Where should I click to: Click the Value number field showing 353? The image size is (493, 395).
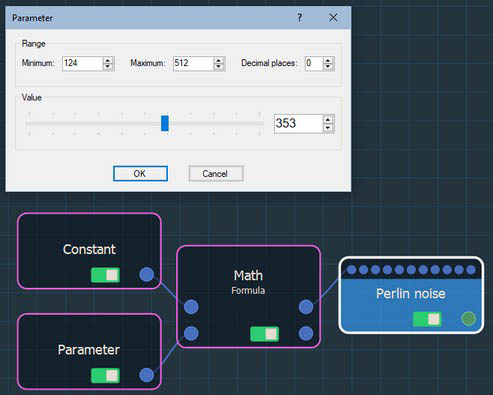(x=298, y=124)
